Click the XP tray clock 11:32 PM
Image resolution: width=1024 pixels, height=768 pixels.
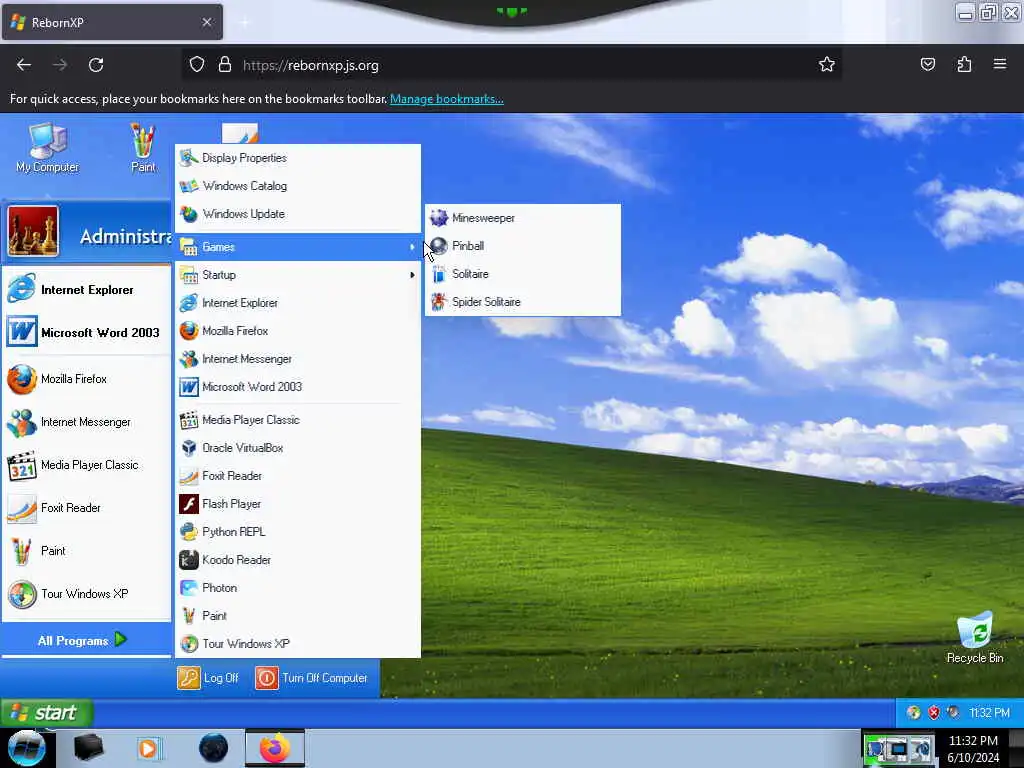pyautogui.click(x=989, y=712)
